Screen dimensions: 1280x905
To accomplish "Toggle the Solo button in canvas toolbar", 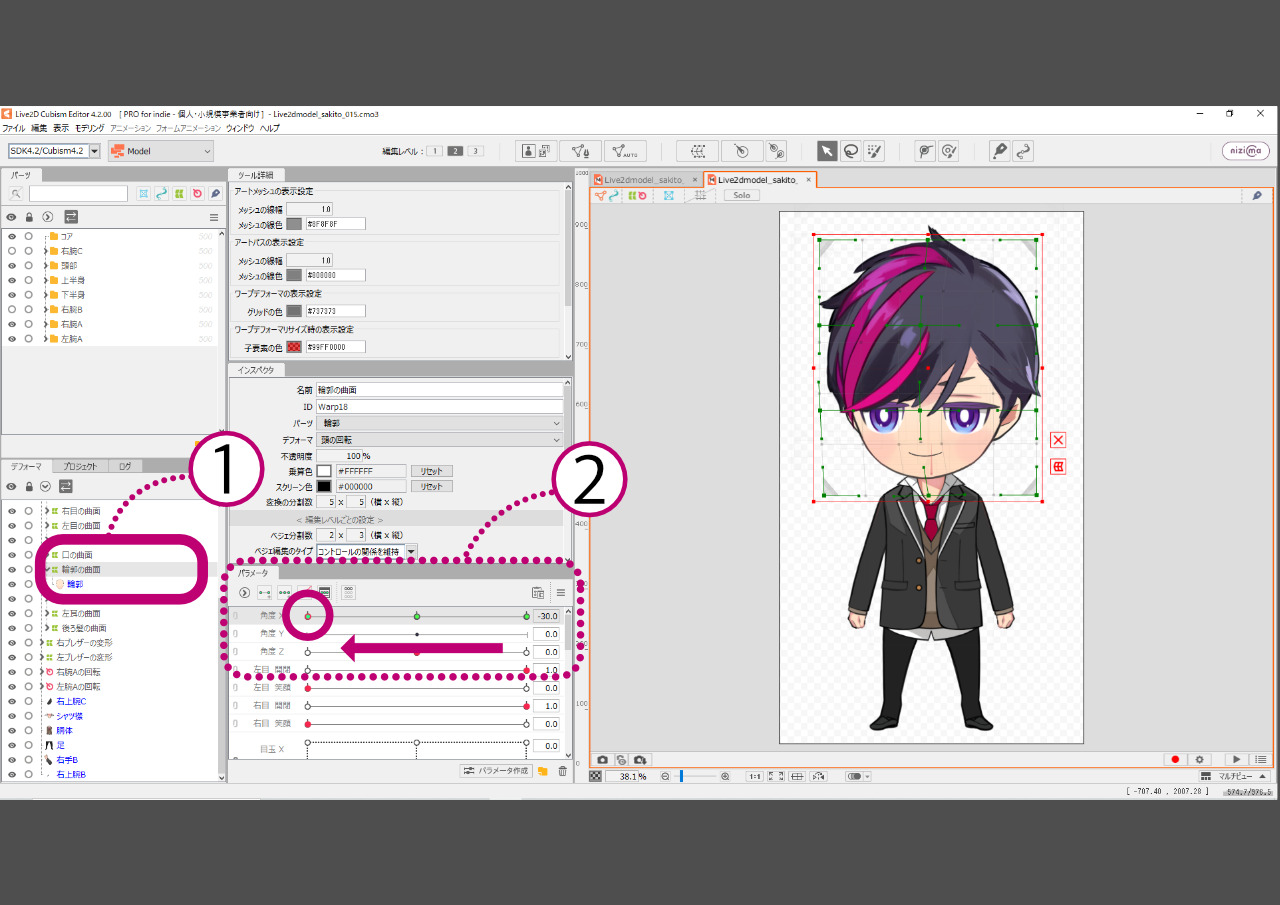I will pos(741,195).
